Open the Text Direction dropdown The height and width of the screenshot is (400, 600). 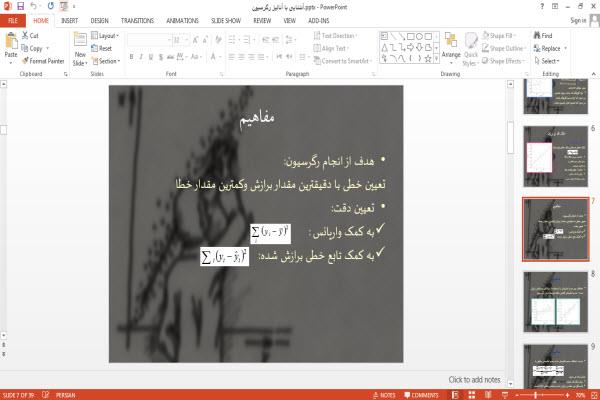coord(335,36)
